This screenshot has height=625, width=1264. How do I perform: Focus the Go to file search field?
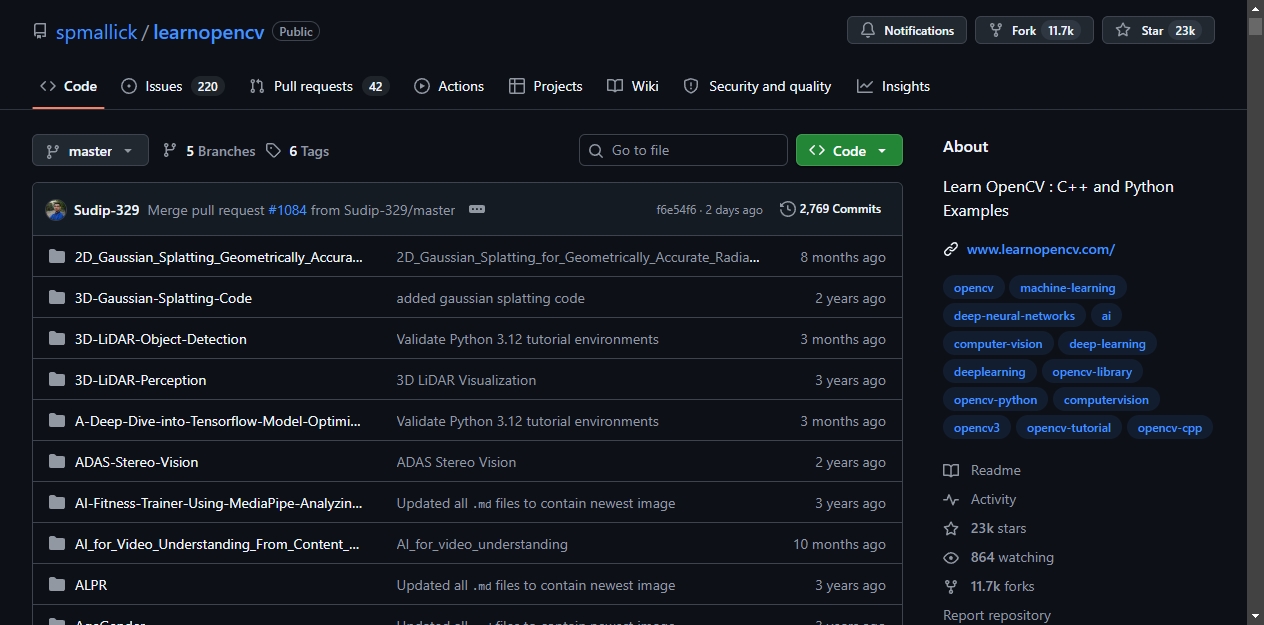pos(683,150)
